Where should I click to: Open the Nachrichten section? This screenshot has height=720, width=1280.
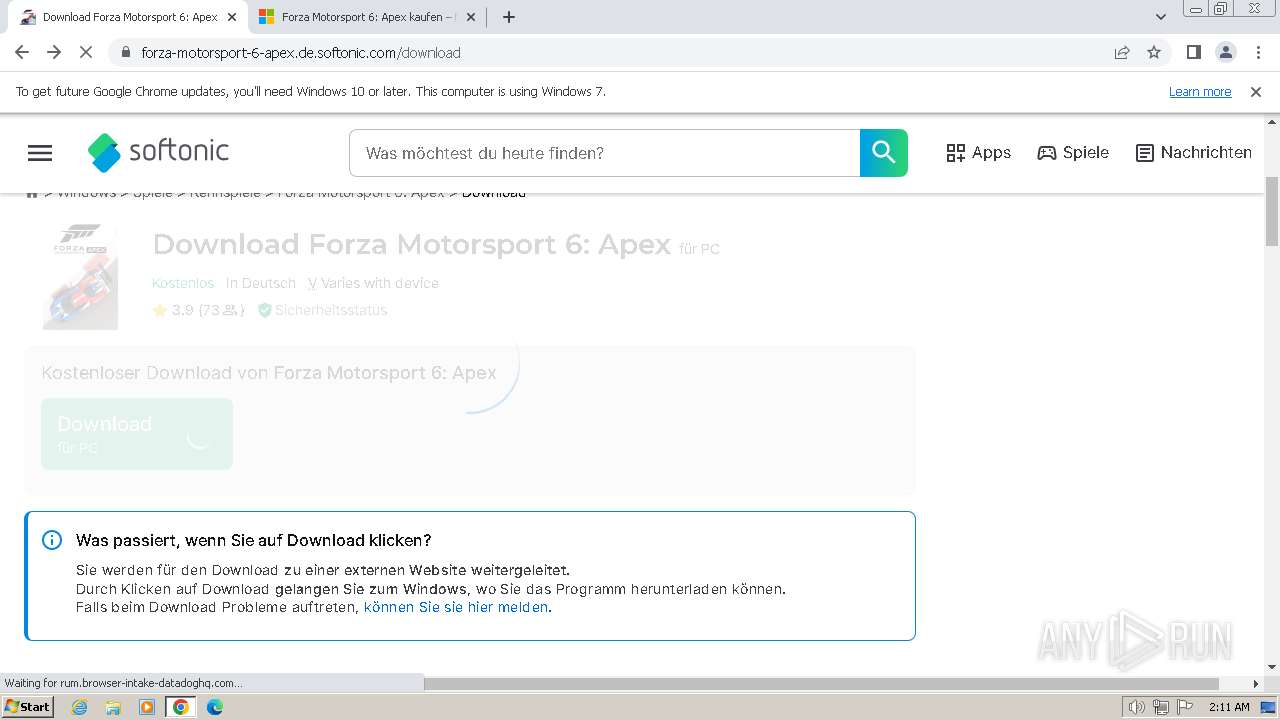(1194, 153)
